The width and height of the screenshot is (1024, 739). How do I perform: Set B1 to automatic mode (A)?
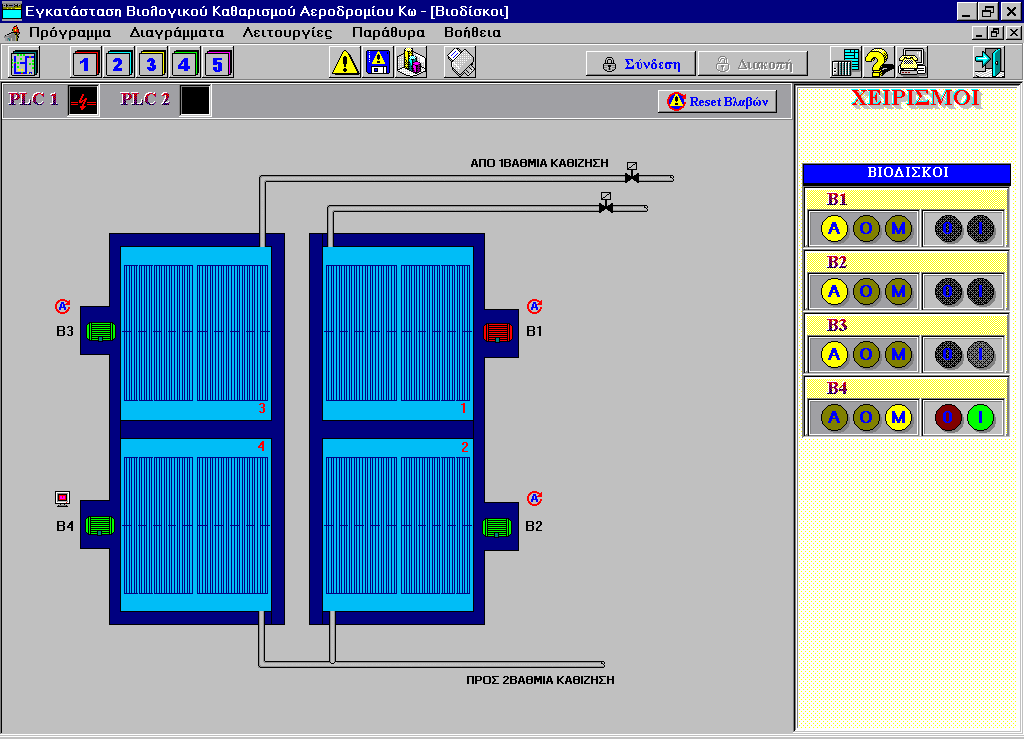834,229
